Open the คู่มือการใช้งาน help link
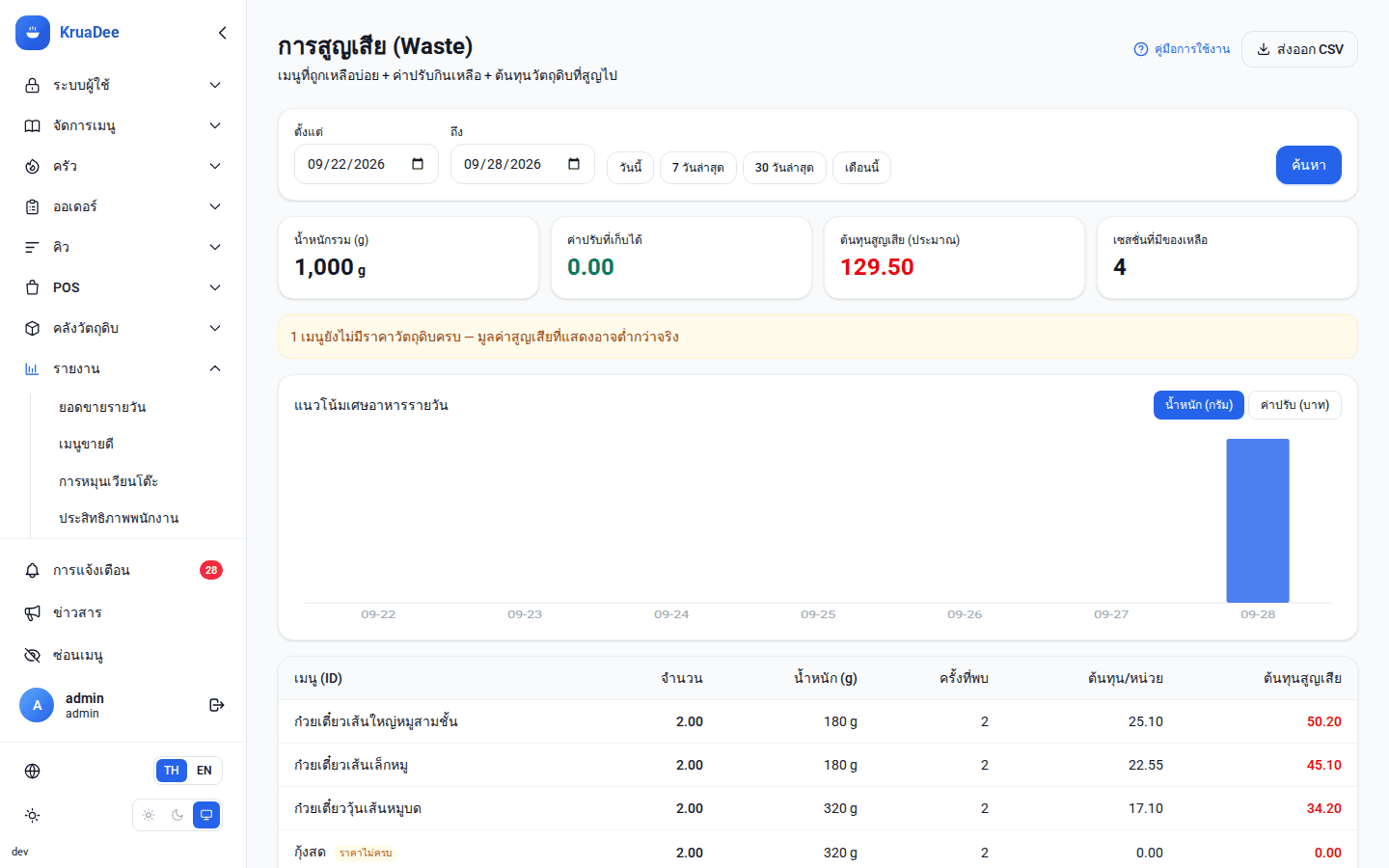The width and height of the screenshot is (1389, 868). point(1182,49)
